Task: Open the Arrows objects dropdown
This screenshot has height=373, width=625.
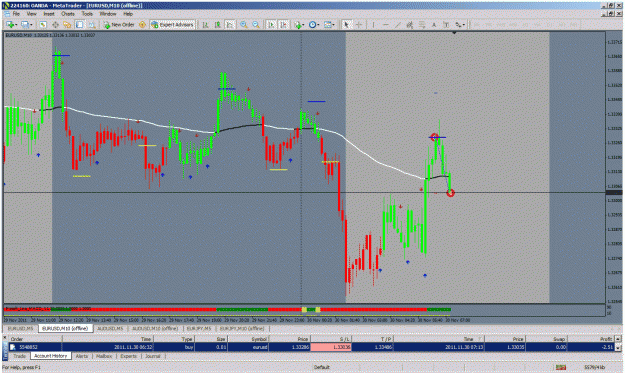Action: (x=460, y=25)
